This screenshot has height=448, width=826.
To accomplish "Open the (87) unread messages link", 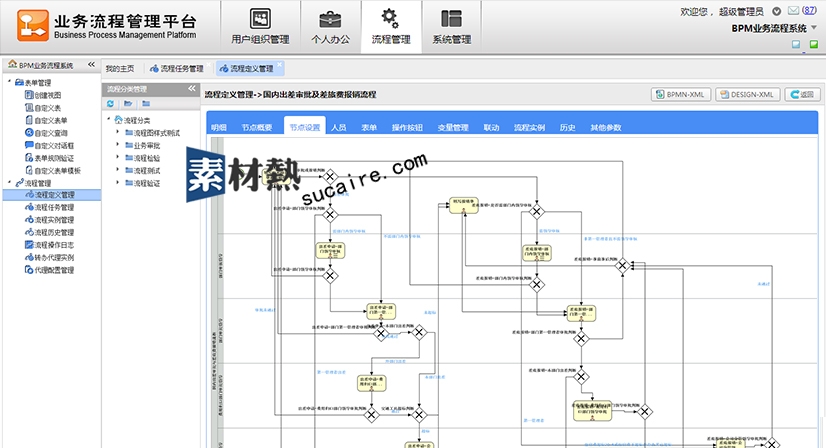I will (809, 11).
